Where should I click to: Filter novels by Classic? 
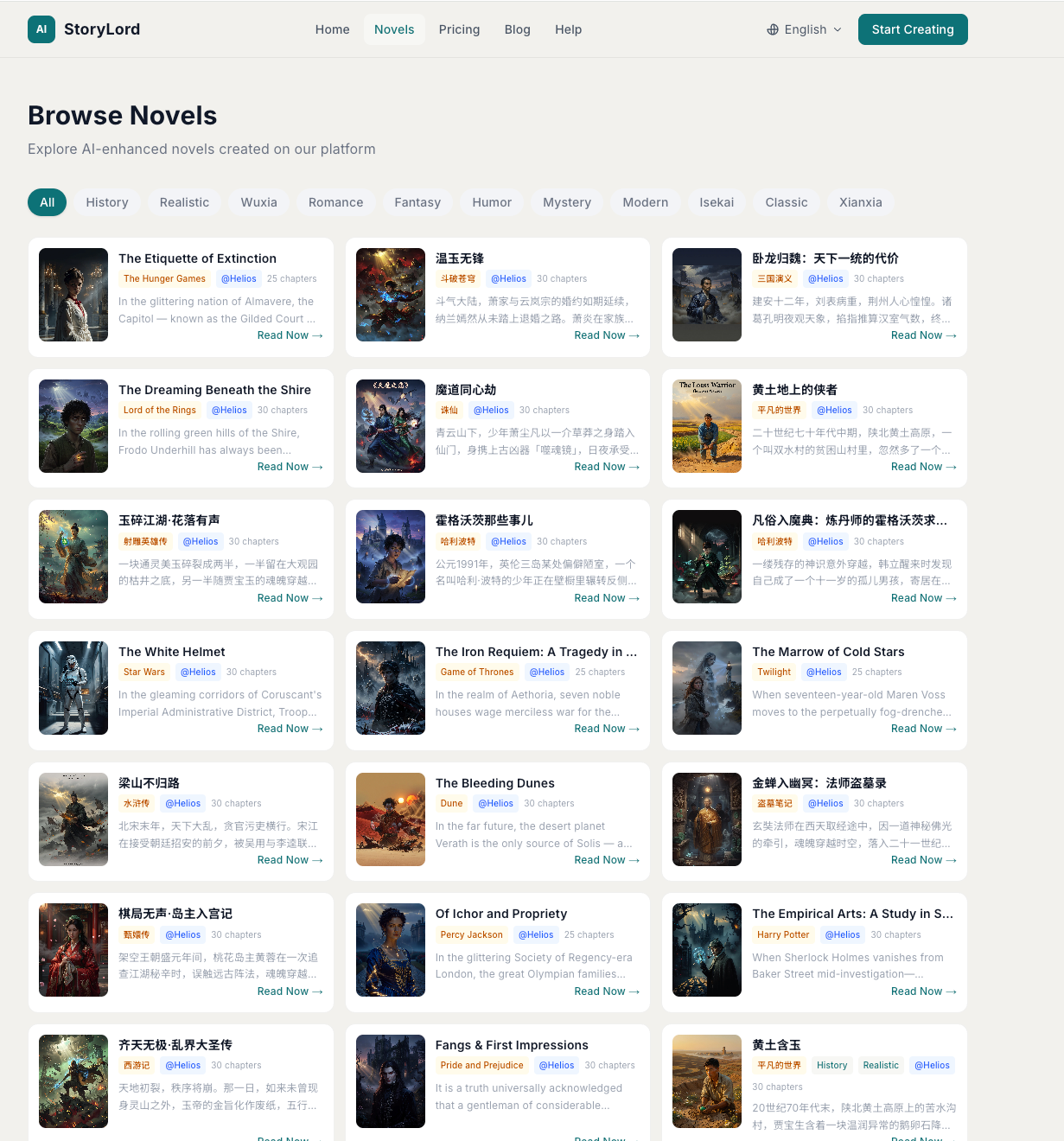tap(787, 202)
